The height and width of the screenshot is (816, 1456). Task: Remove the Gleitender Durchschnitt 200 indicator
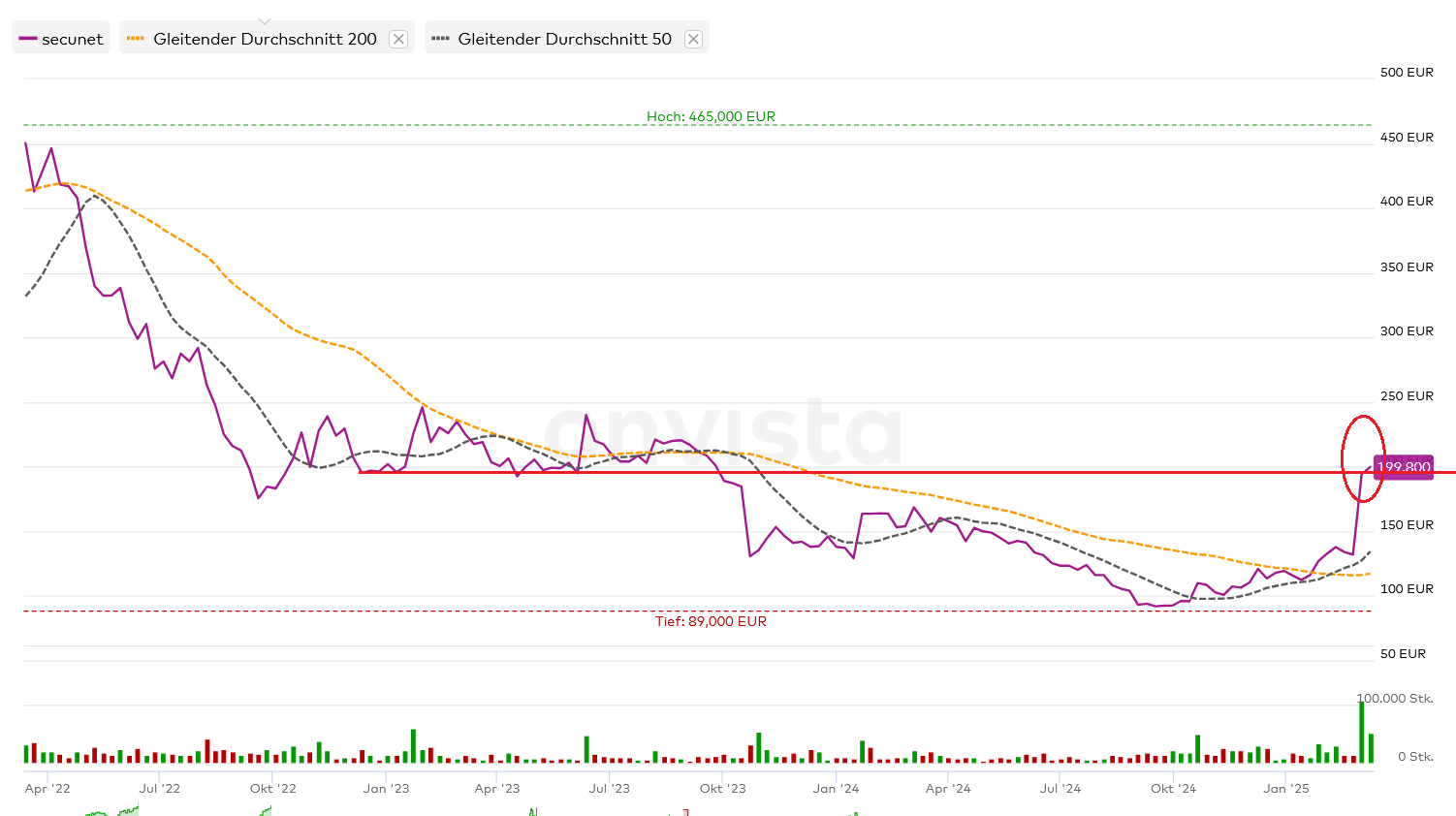(x=398, y=39)
